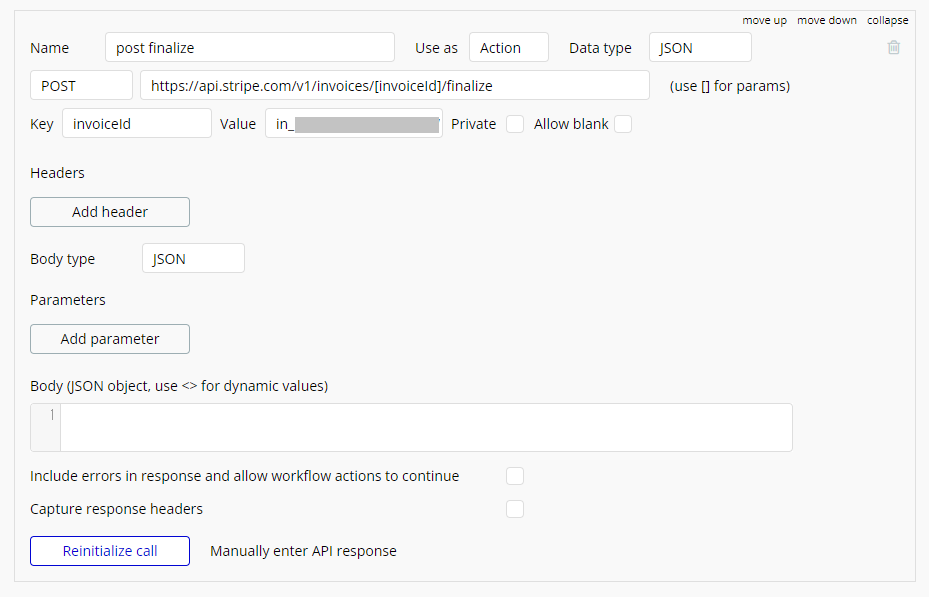Click the move up link

point(764,20)
